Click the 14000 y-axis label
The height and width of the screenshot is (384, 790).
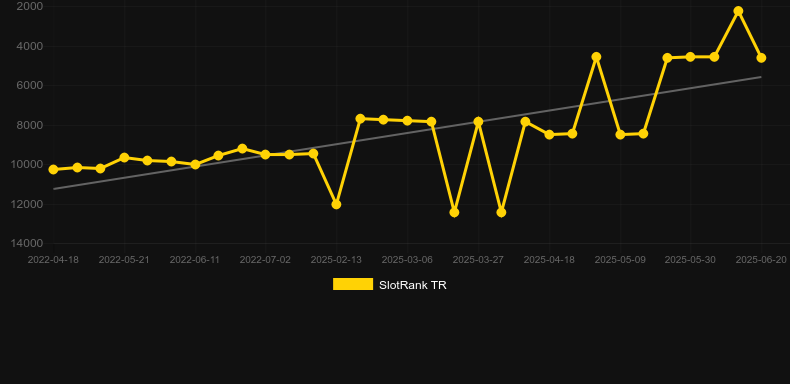[x=27, y=243]
